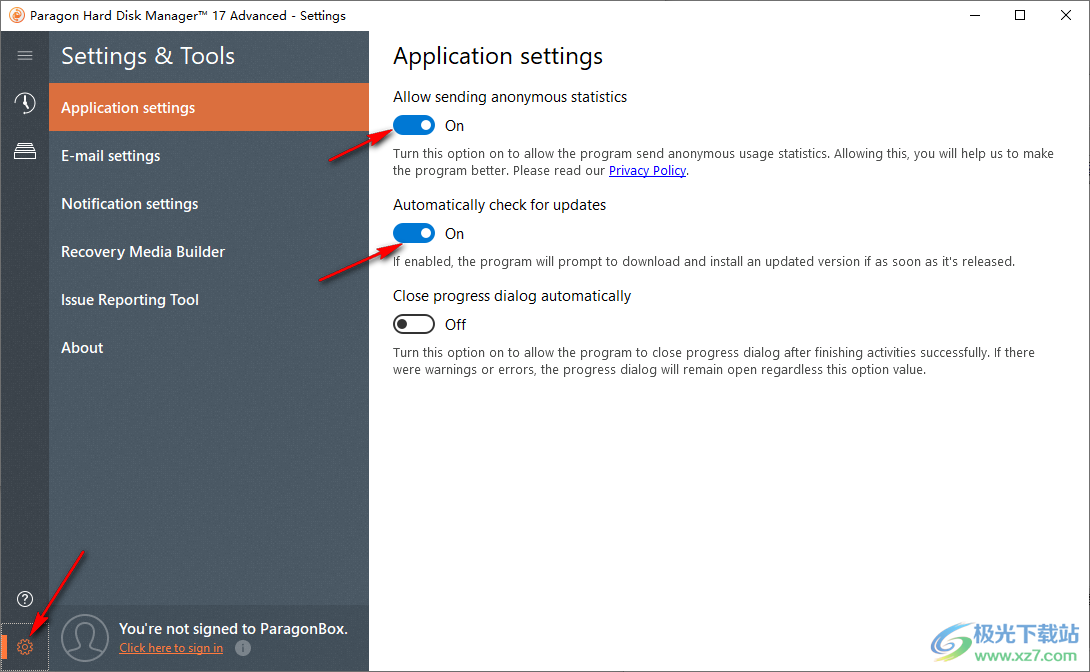
Task: Minimize the Paragon window
Action: pos(975,15)
